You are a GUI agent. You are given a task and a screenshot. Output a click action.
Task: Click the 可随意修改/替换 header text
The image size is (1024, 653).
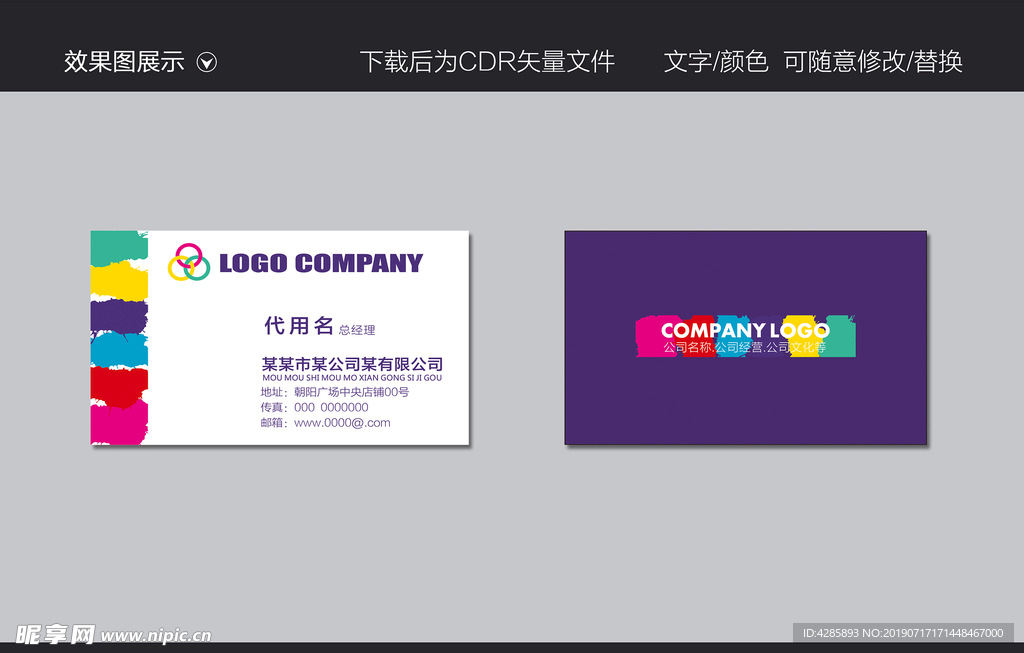click(872, 62)
